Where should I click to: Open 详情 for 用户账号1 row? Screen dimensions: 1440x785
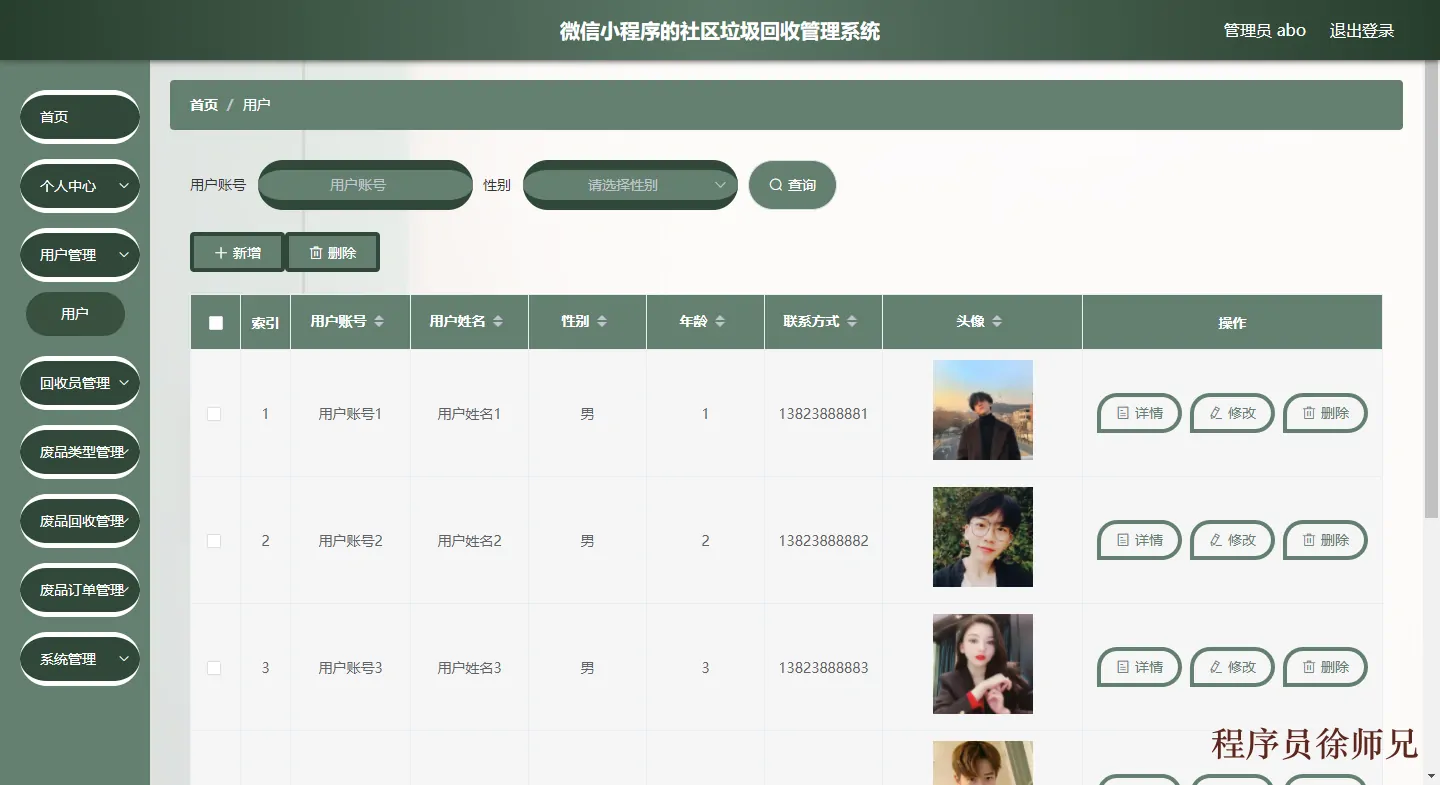pyautogui.click(x=1140, y=413)
